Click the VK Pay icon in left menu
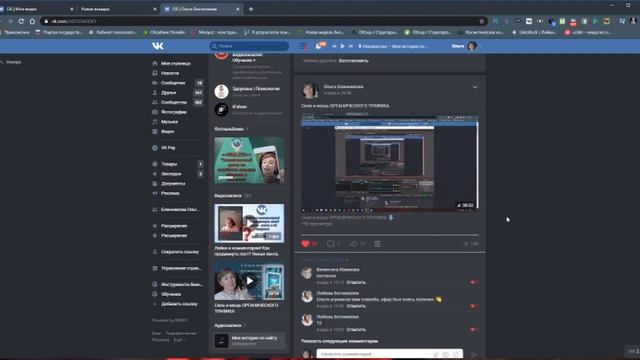 tap(155, 148)
